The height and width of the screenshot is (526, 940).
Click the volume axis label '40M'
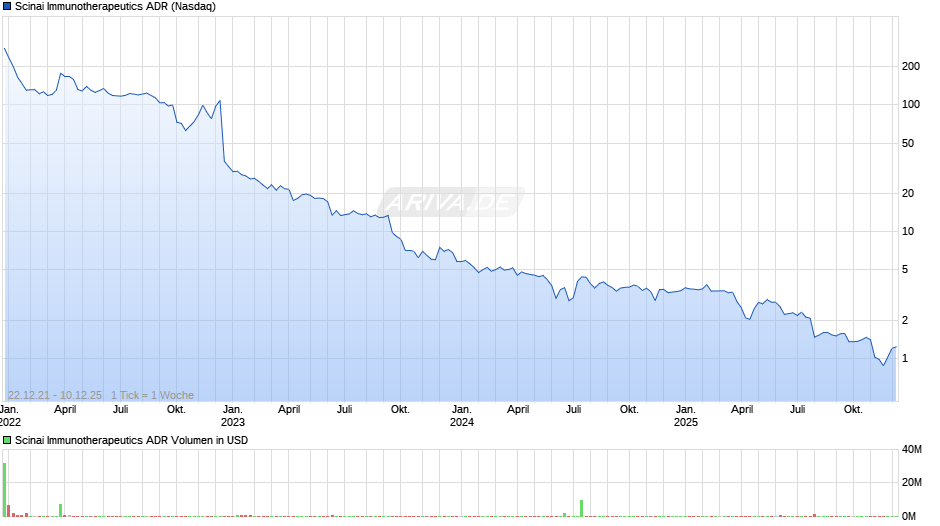click(x=911, y=449)
